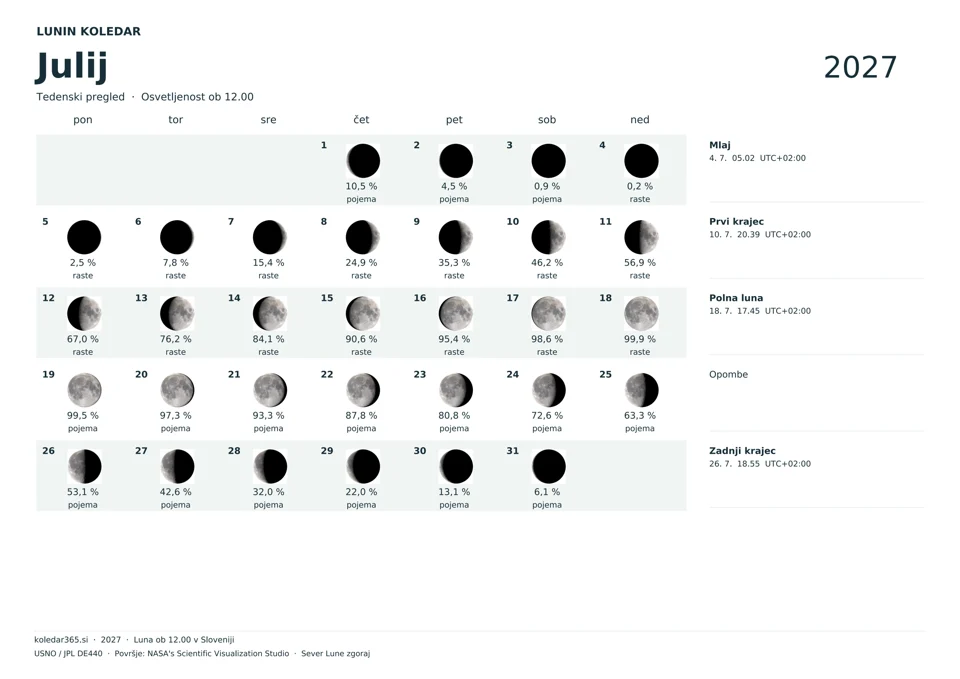Image resolution: width=960 pixels, height=679 pixels.
Task: Select the Julij month title
Action: point(72,66)
